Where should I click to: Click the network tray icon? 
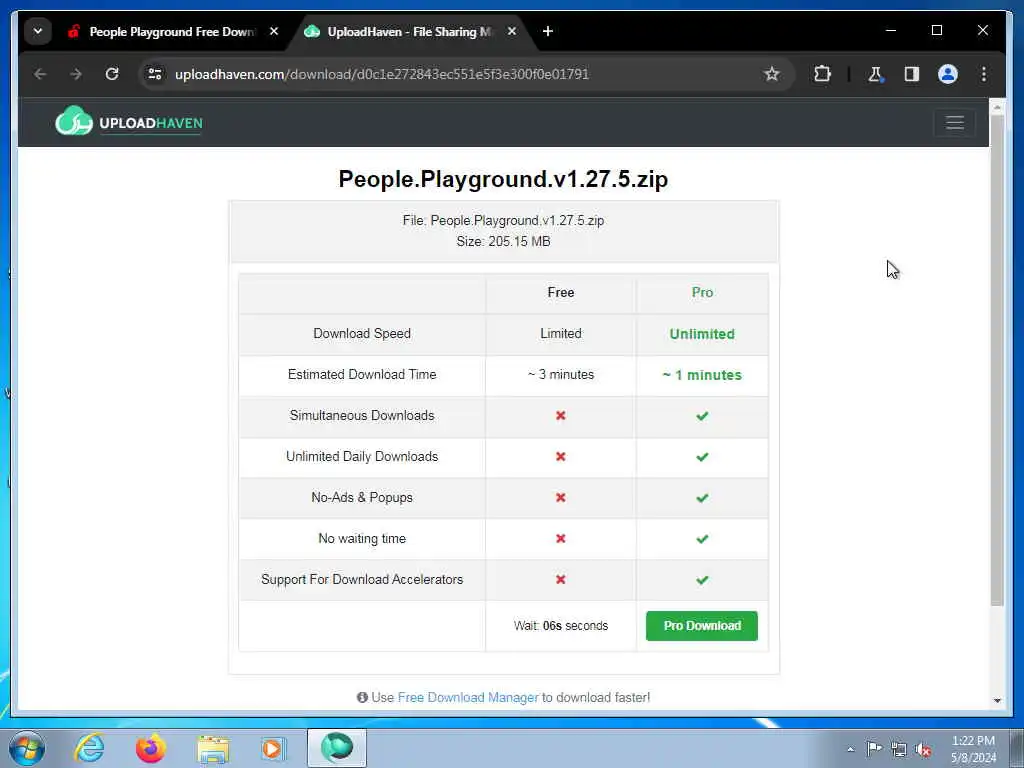(899, 749)
